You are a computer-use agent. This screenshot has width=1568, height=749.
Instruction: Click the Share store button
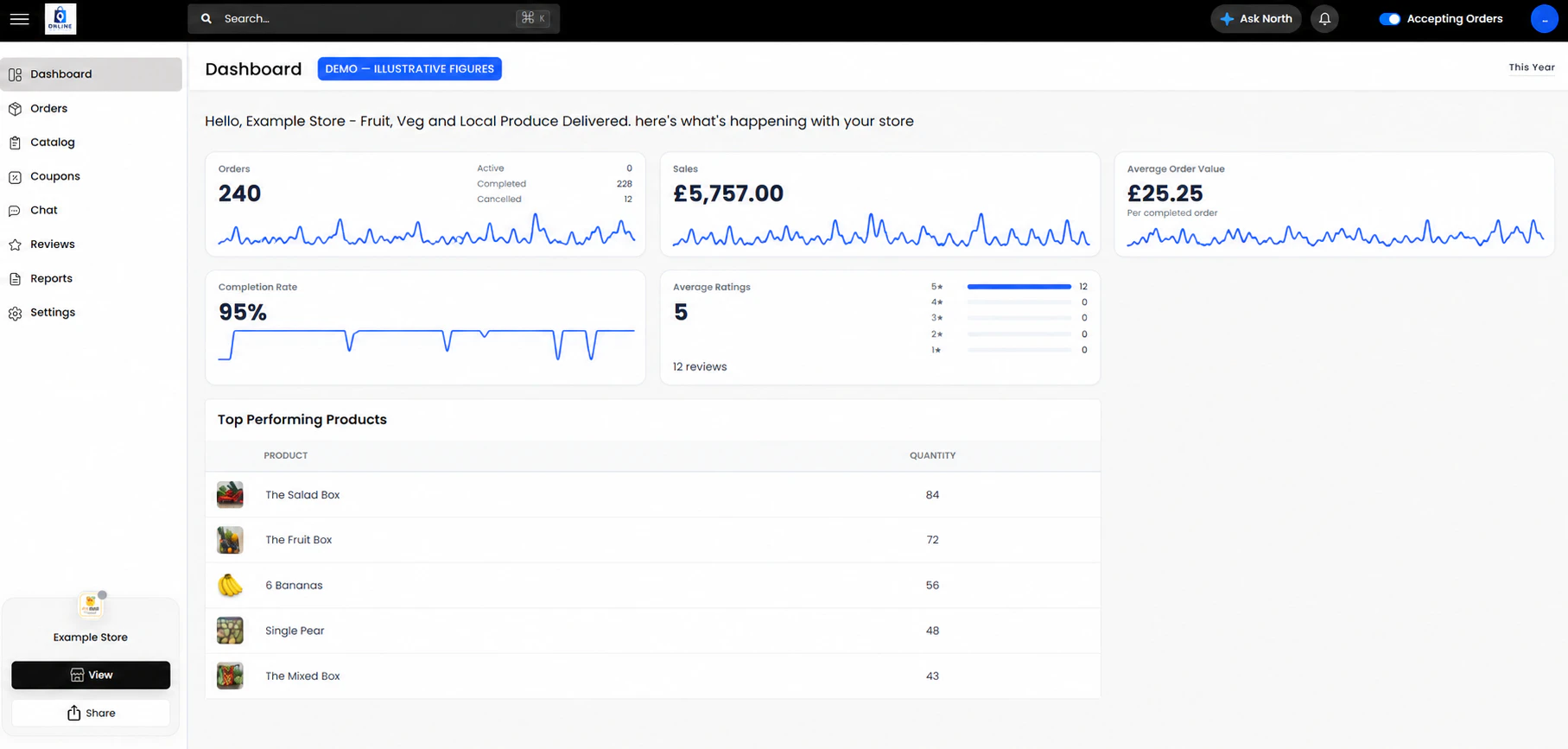coord(91,713)
